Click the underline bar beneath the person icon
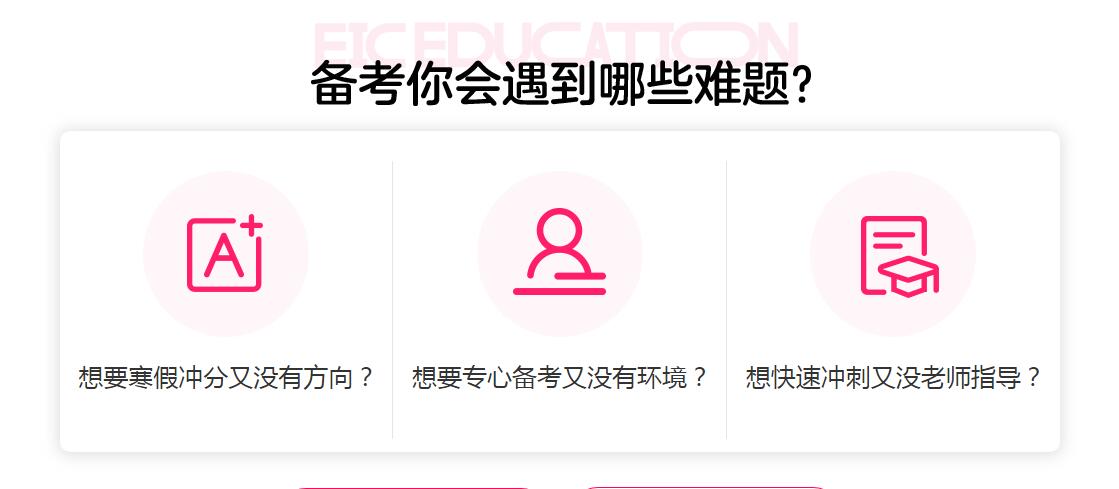This screenshot has height=489, width=1119. point(560,291)
